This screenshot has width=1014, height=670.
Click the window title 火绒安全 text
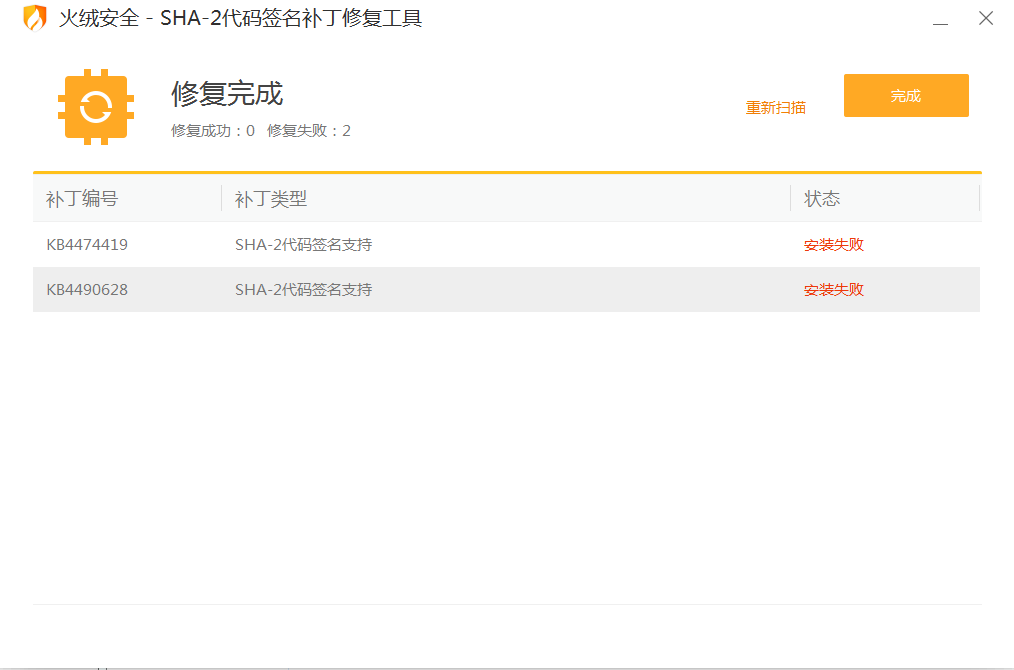(x=99, y=18)
